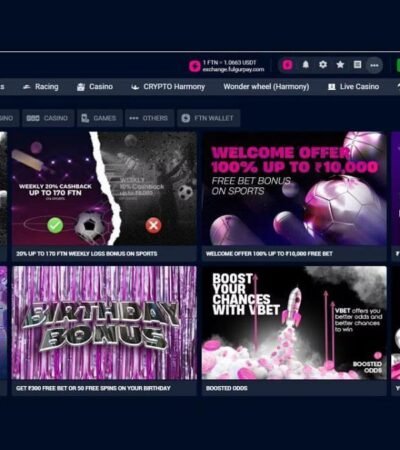Open the exchange.fulgurpay.com FTN rate link
The image size is (400, 450).
pyautogui.click(x=233, y=69)
